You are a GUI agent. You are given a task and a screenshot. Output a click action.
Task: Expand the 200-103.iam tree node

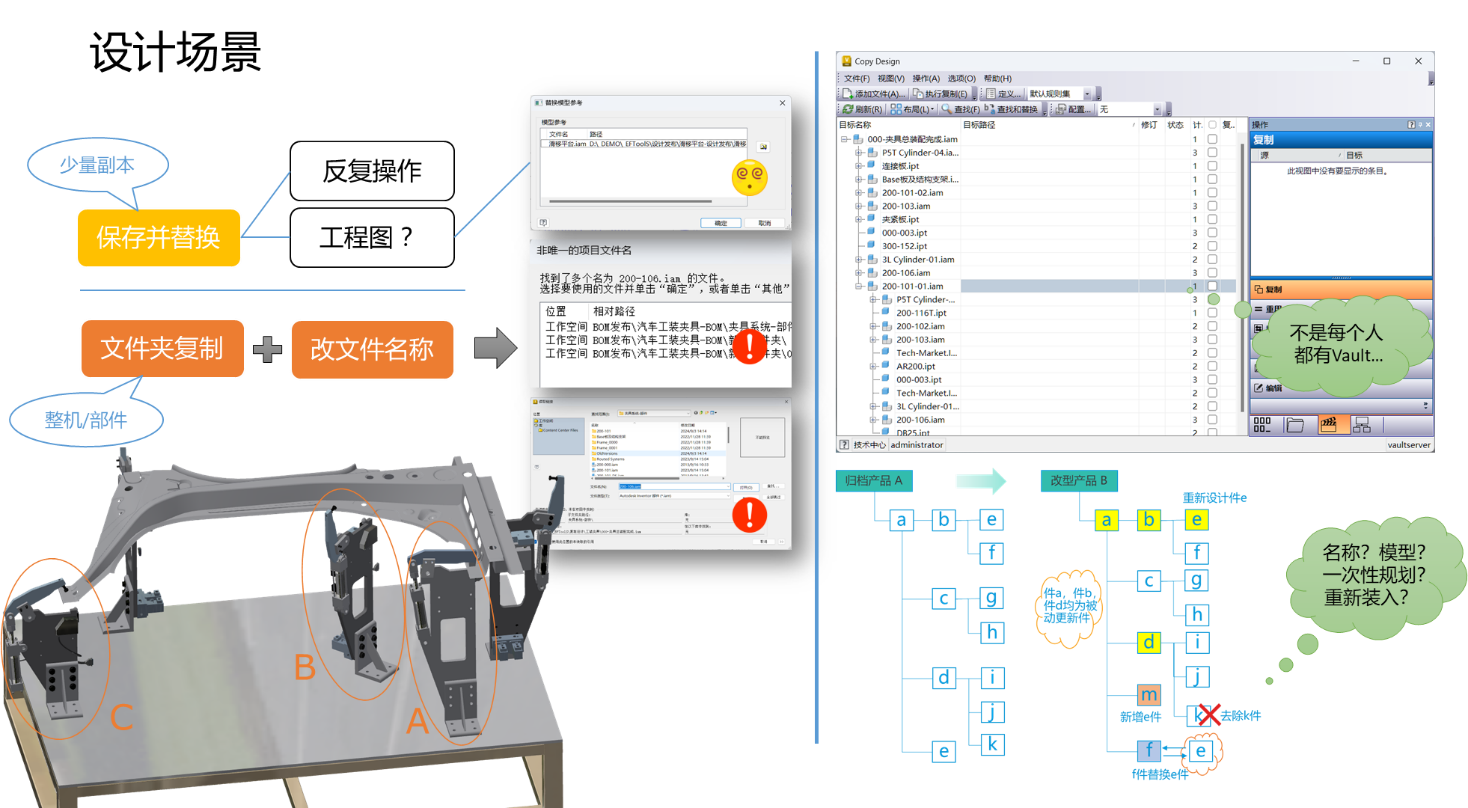tap(858, 206)
